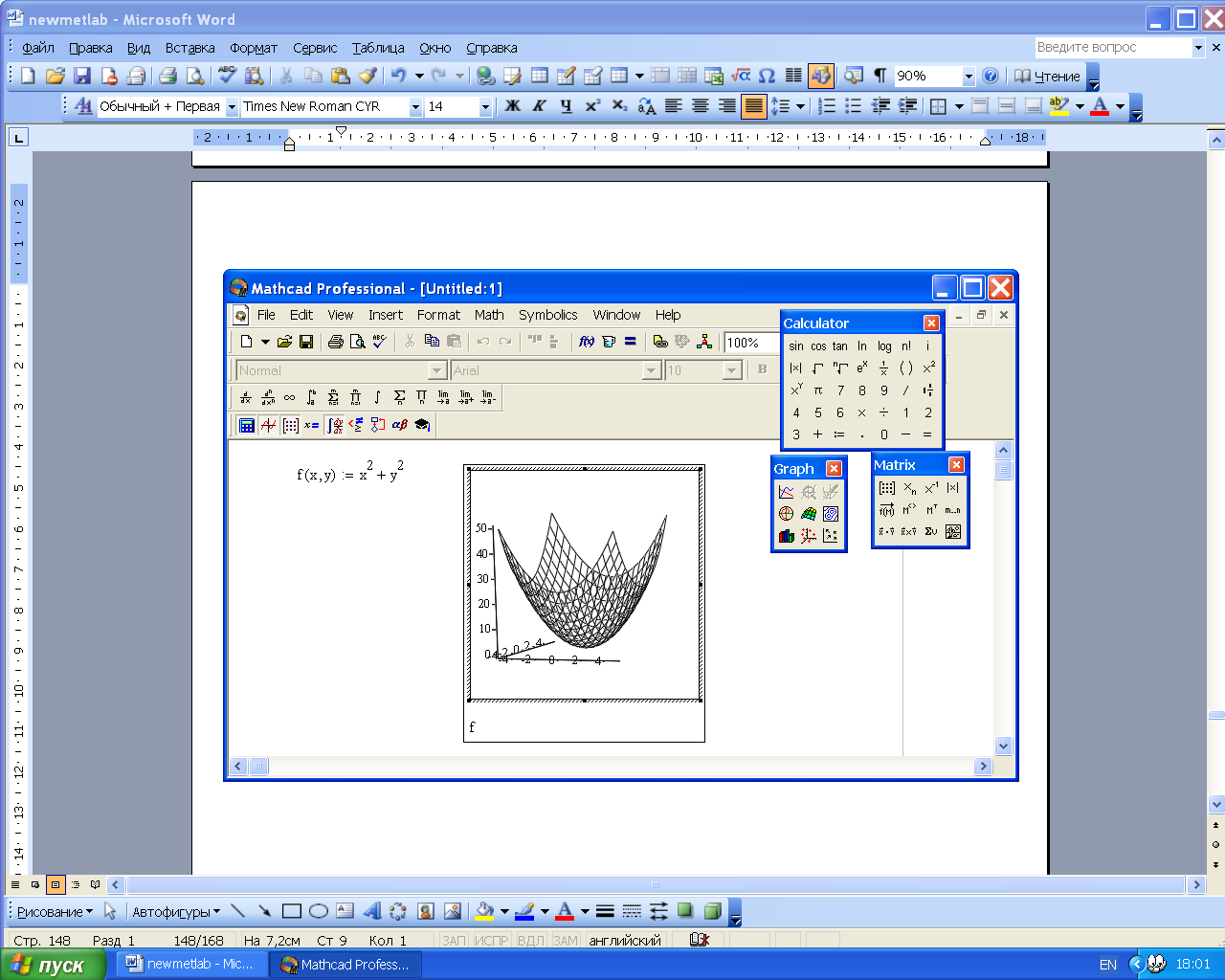The width and height of the screenshot is (1225, 980).
Task: Create a new blank Word document
Action: click(x=28, y=76)
